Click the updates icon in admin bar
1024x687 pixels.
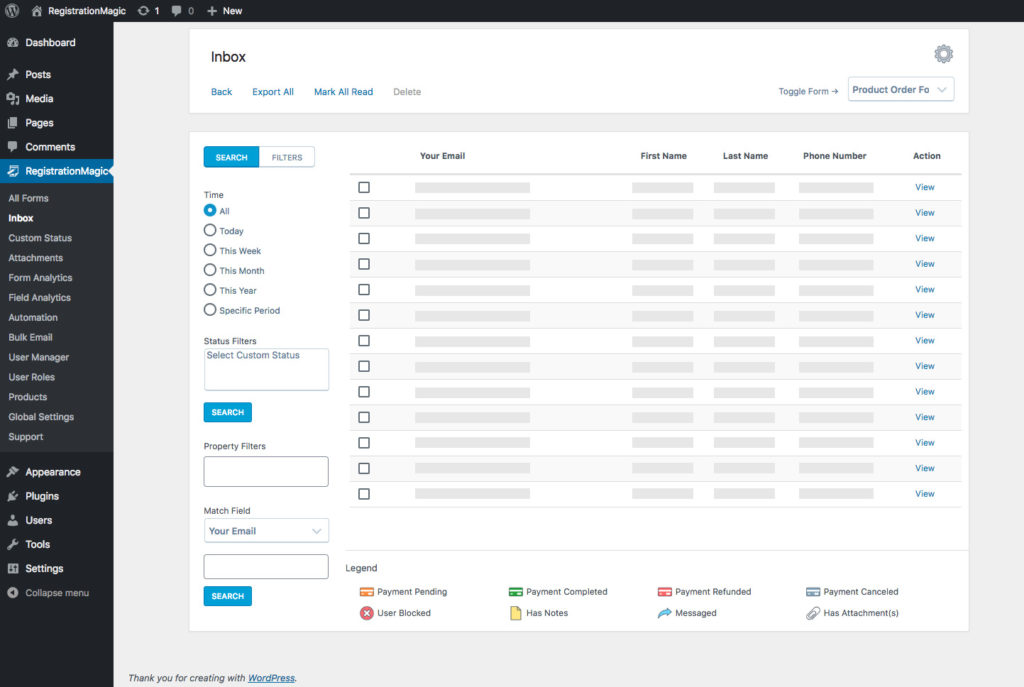tap(144, 11)
